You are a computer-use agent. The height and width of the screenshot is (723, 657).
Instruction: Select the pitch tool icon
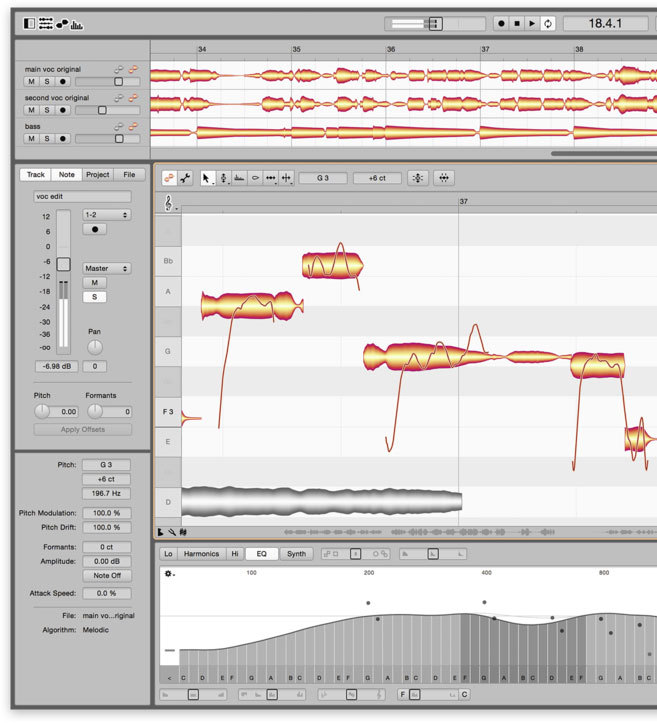(224, 178)
